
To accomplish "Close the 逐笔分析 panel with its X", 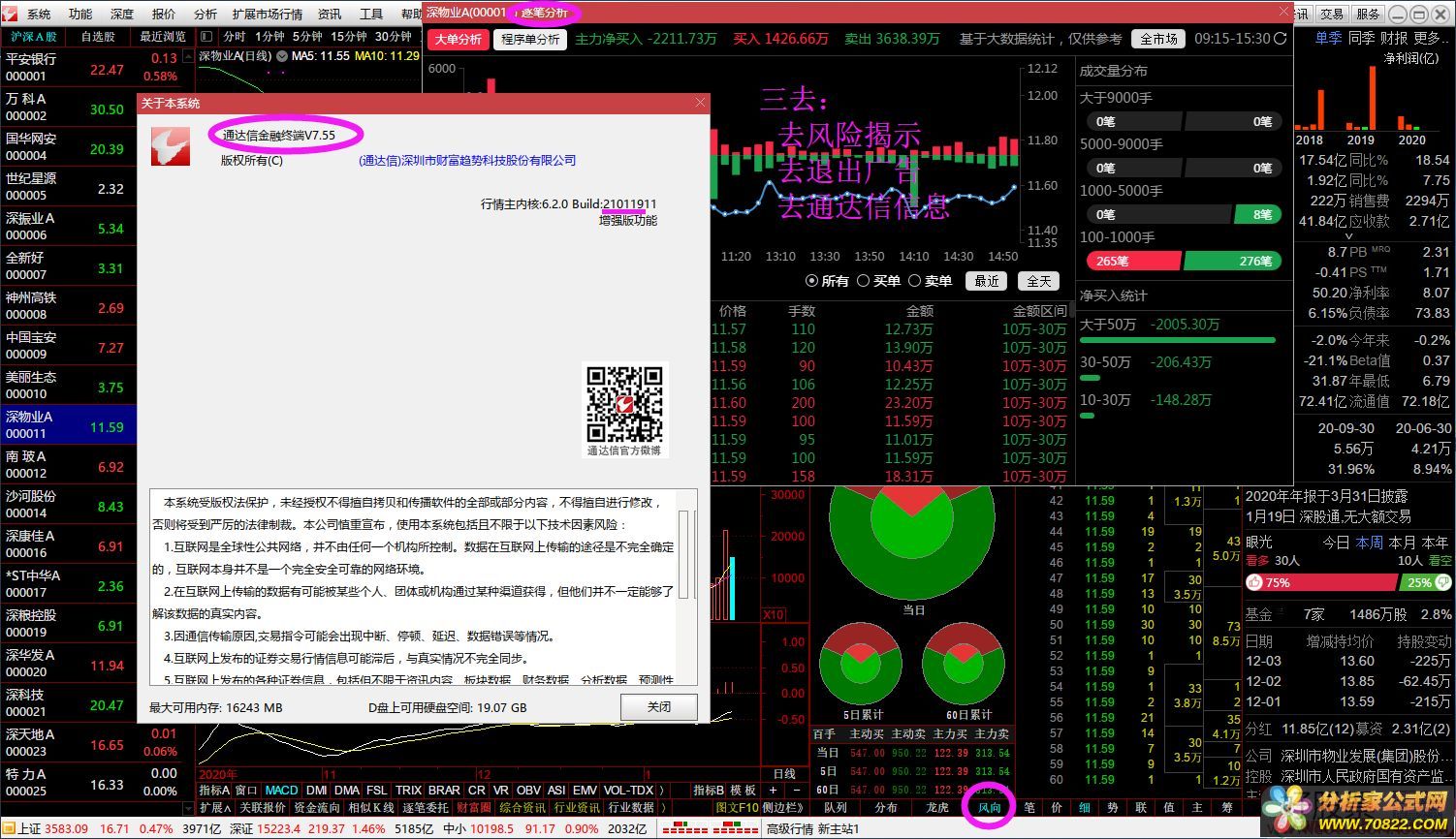I will pyautogui.click(x=1283, y=13).
